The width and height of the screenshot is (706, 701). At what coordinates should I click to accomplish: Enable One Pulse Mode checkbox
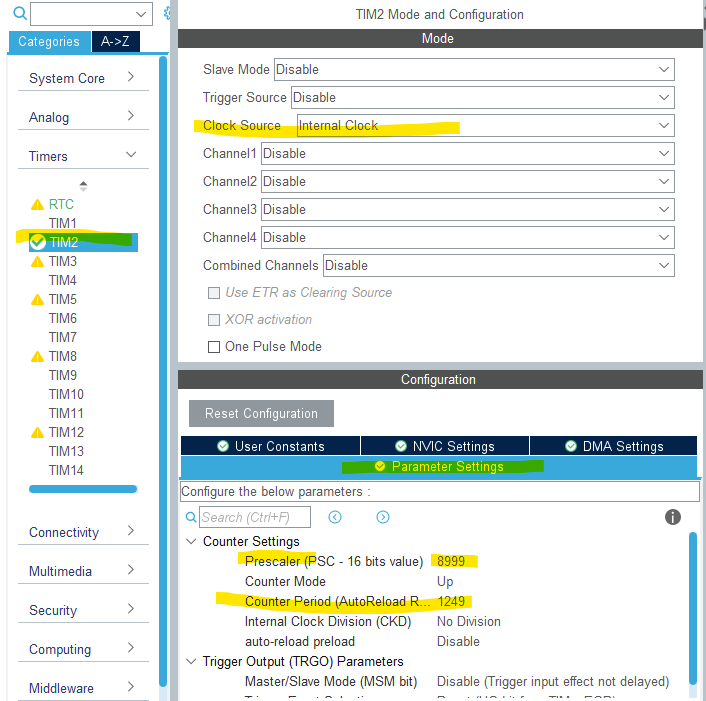214,347
